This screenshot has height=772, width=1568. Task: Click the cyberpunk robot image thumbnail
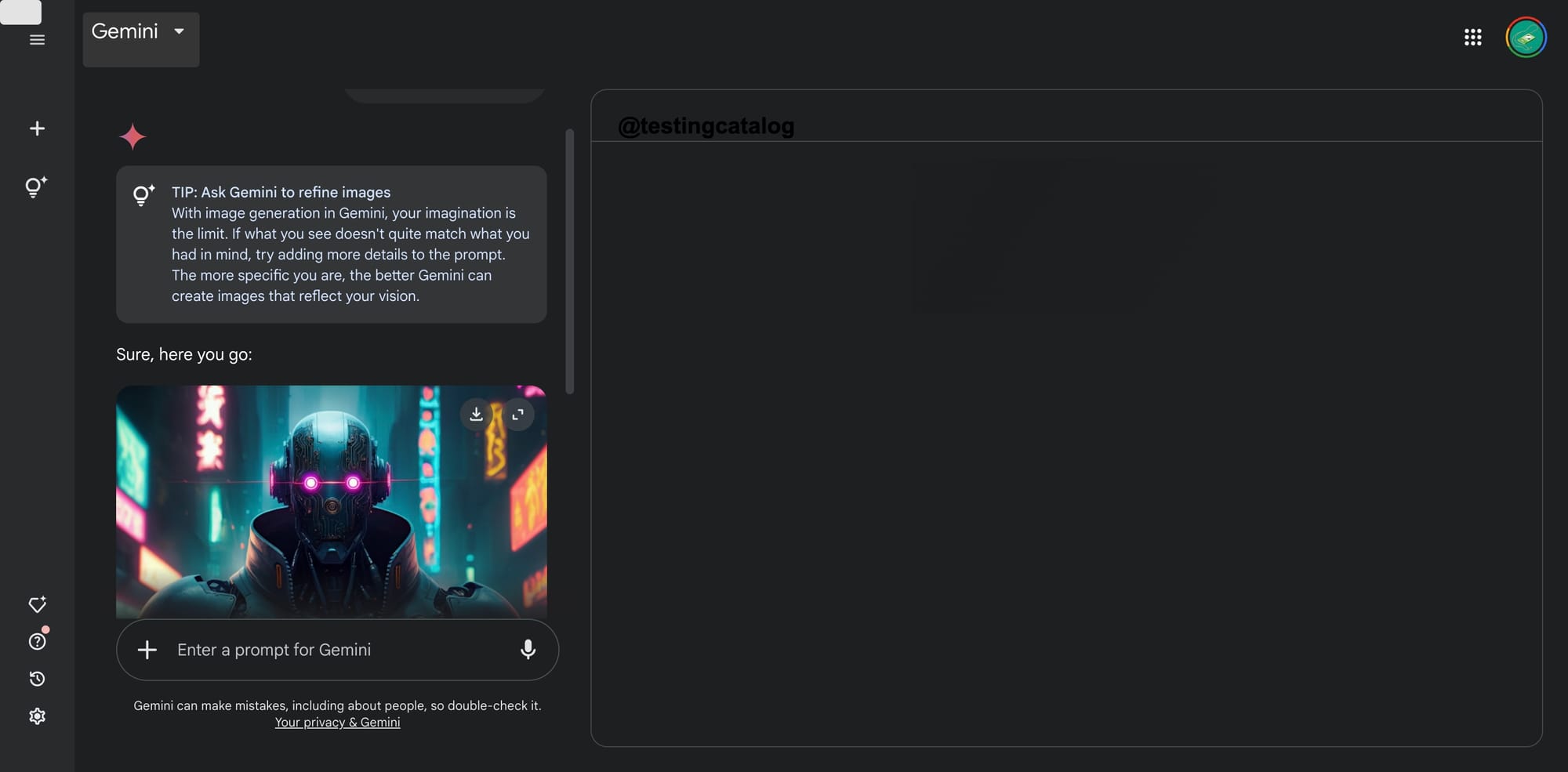pos(332,502)
